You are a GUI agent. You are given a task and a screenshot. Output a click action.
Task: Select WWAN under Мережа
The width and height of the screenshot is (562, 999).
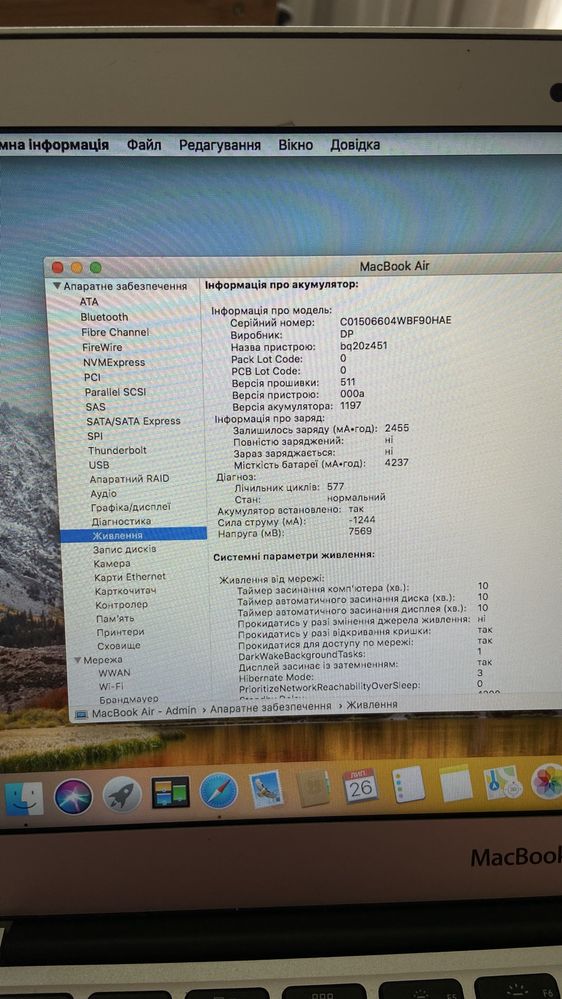(x=115, y=672)
